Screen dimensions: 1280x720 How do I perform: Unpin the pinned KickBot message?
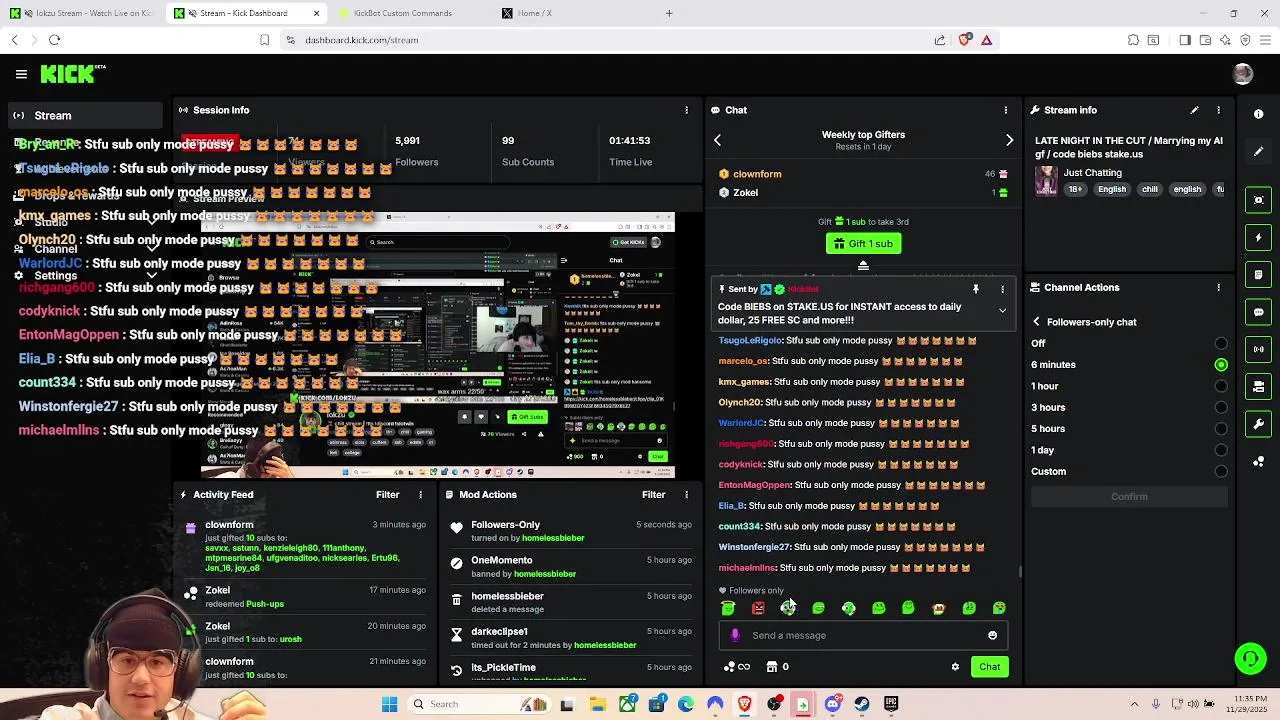976,289
